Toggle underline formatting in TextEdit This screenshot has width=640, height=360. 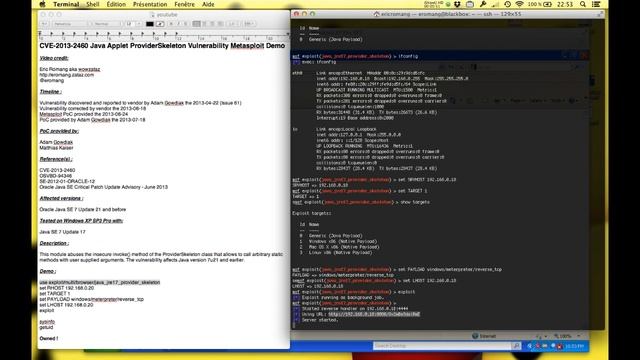coord(186,24)
